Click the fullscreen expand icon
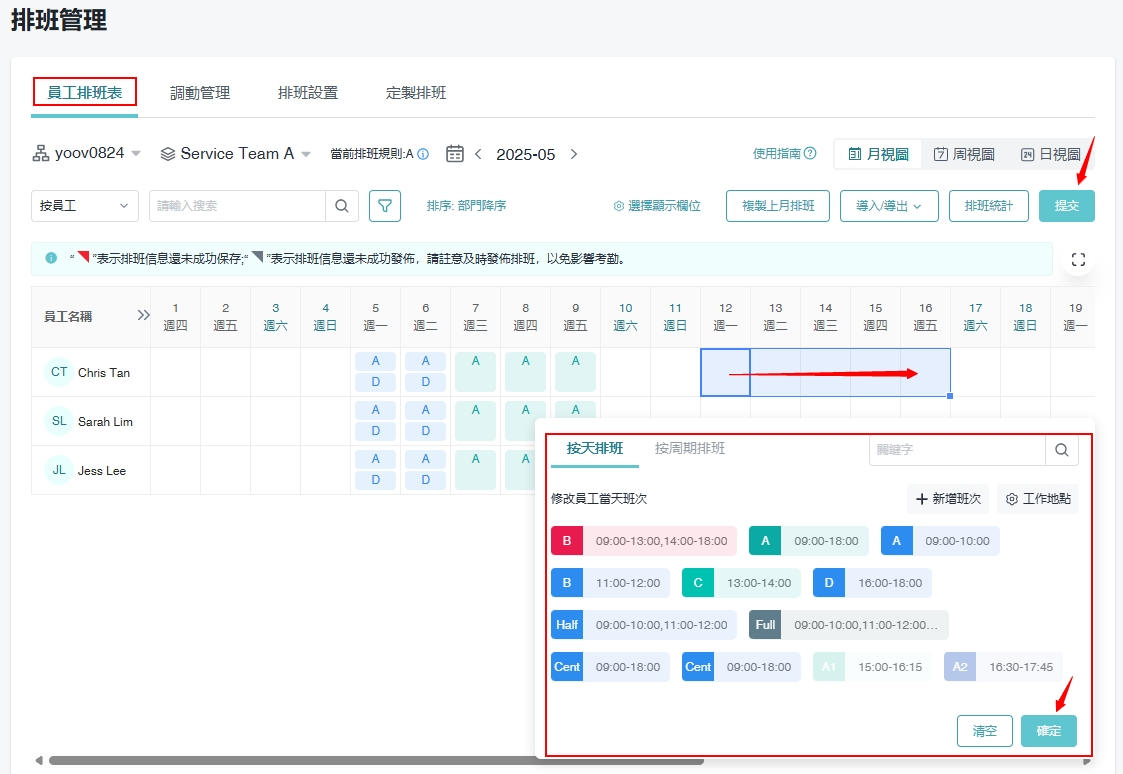This screenshot has width=1123, height=774. point(1078,260)
